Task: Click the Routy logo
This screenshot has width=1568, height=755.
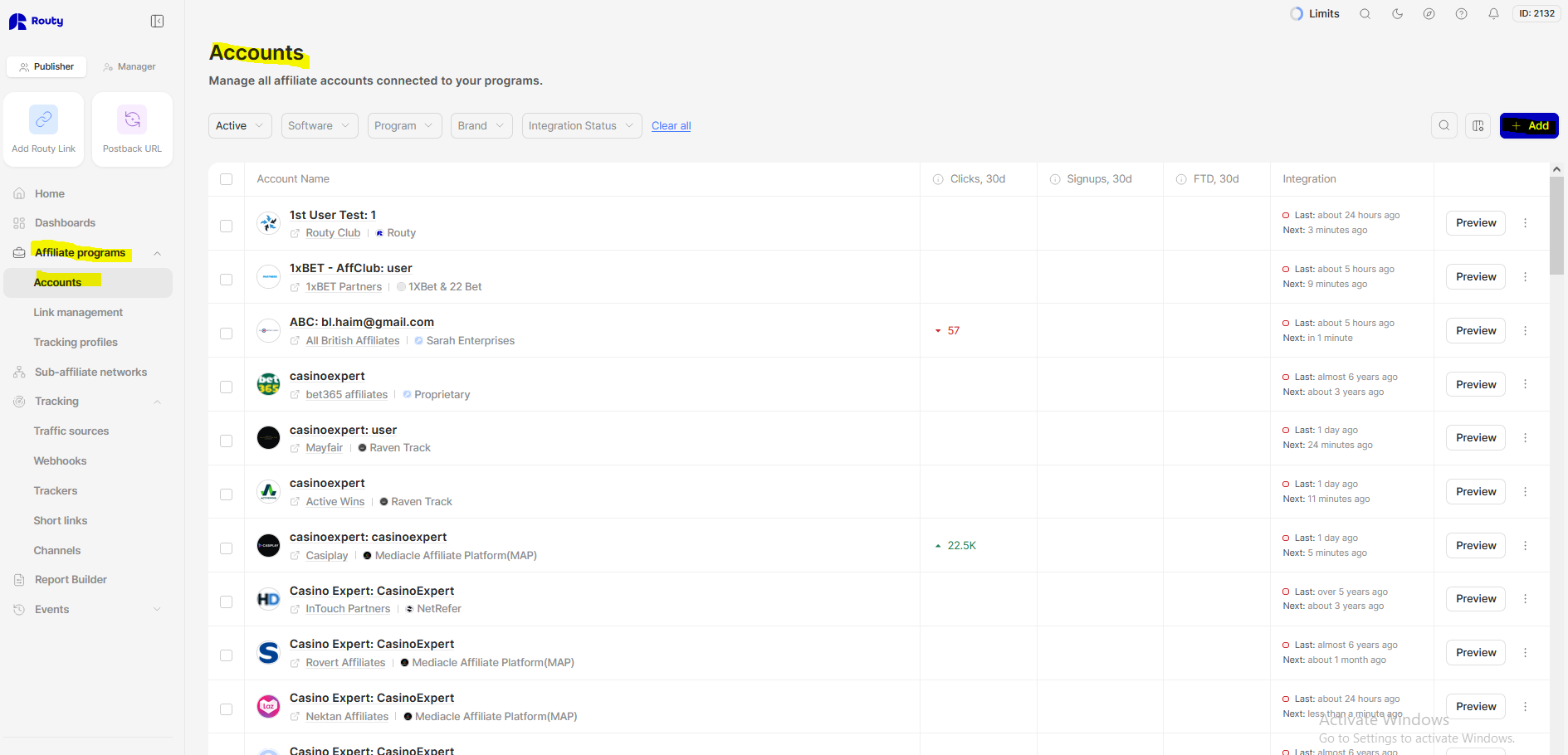Action: (36, 21)
